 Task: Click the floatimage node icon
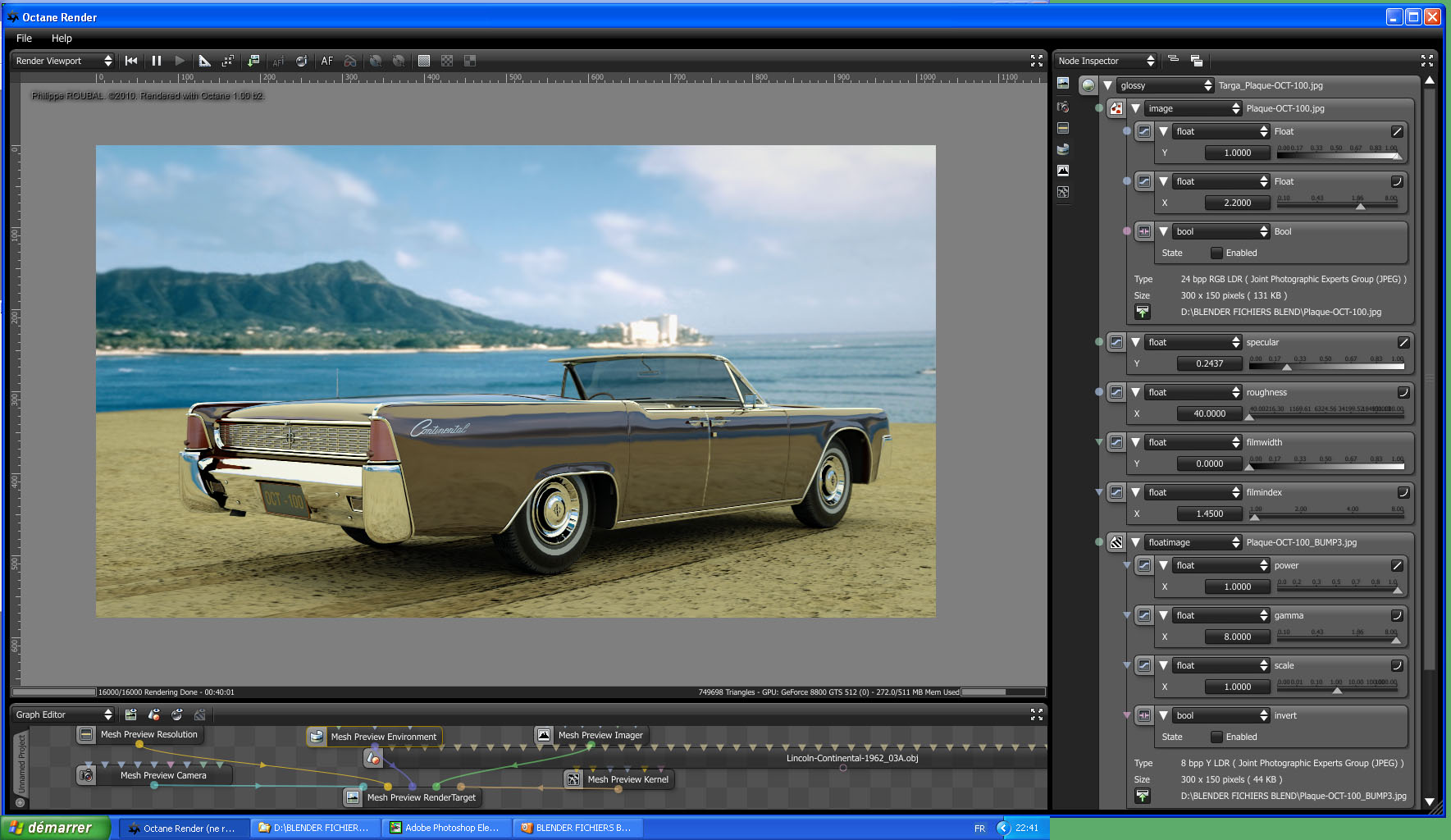click(1116, 542)
